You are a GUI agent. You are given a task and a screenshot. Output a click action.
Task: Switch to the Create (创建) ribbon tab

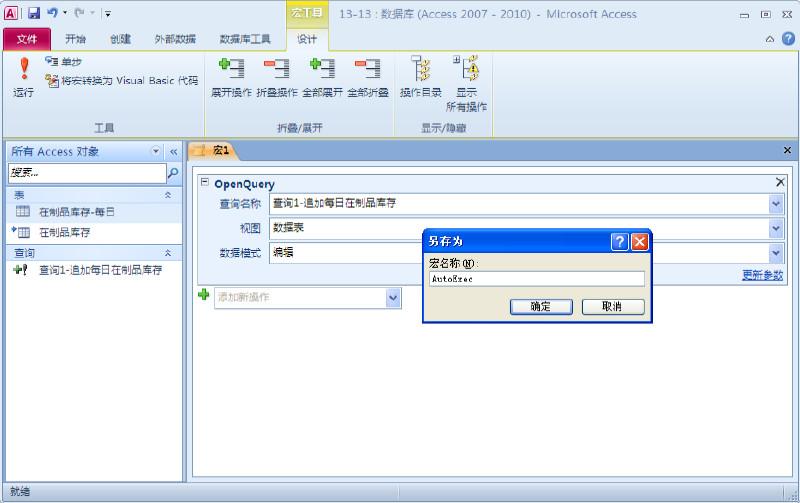click(120, 39)
